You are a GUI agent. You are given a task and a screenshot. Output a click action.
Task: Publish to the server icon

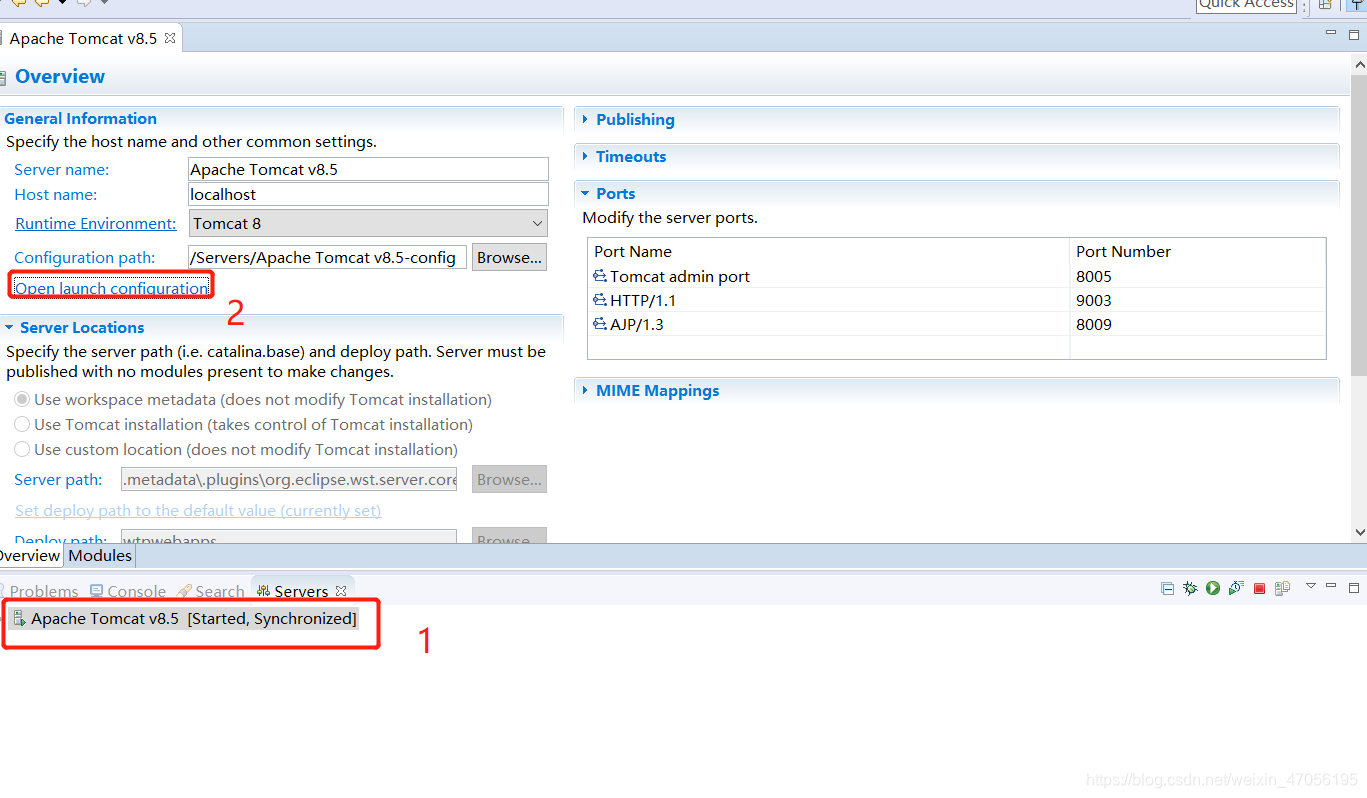(1282, 589)
